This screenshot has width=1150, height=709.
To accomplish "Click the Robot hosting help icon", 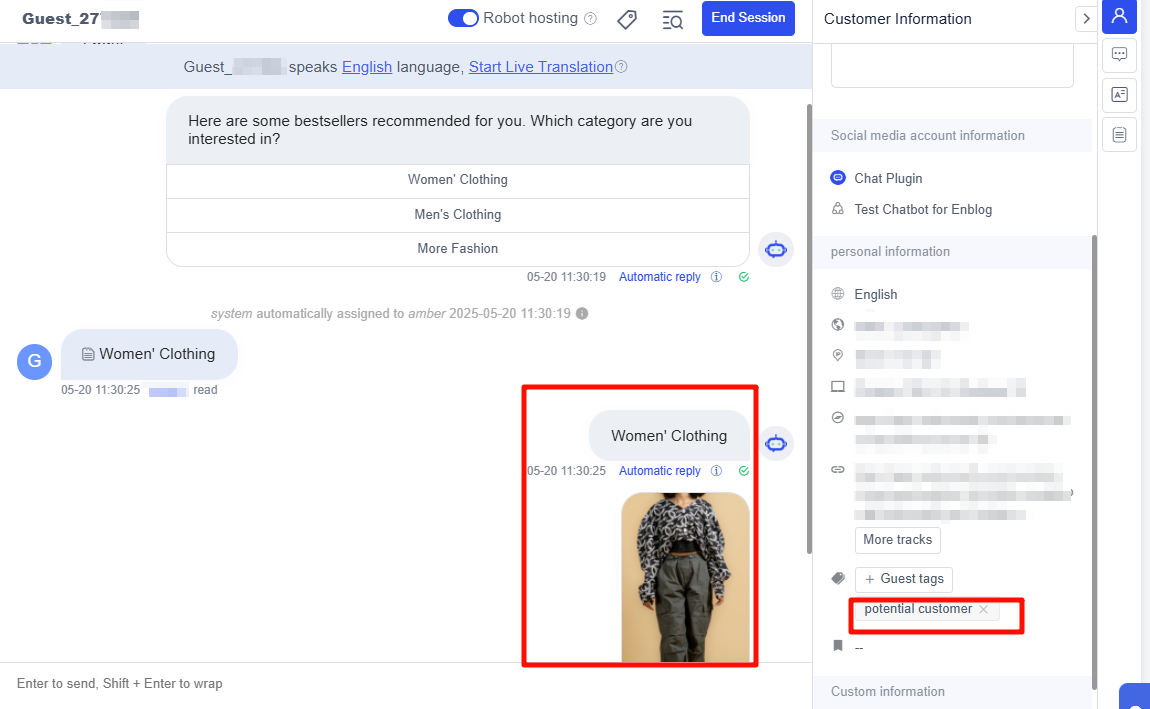I will click(x=590, y=19).
